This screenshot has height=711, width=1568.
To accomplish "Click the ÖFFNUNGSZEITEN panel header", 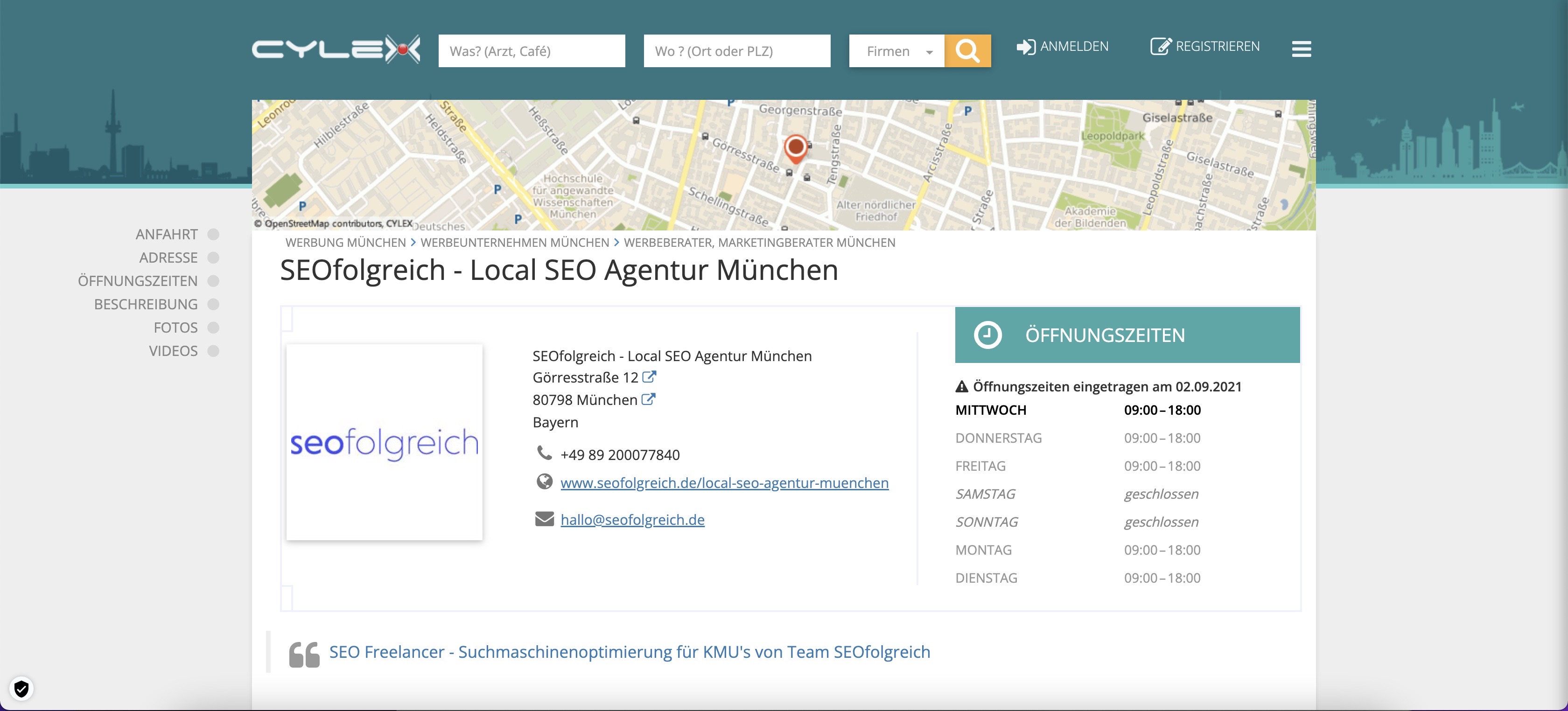I will click(1127, 335).
